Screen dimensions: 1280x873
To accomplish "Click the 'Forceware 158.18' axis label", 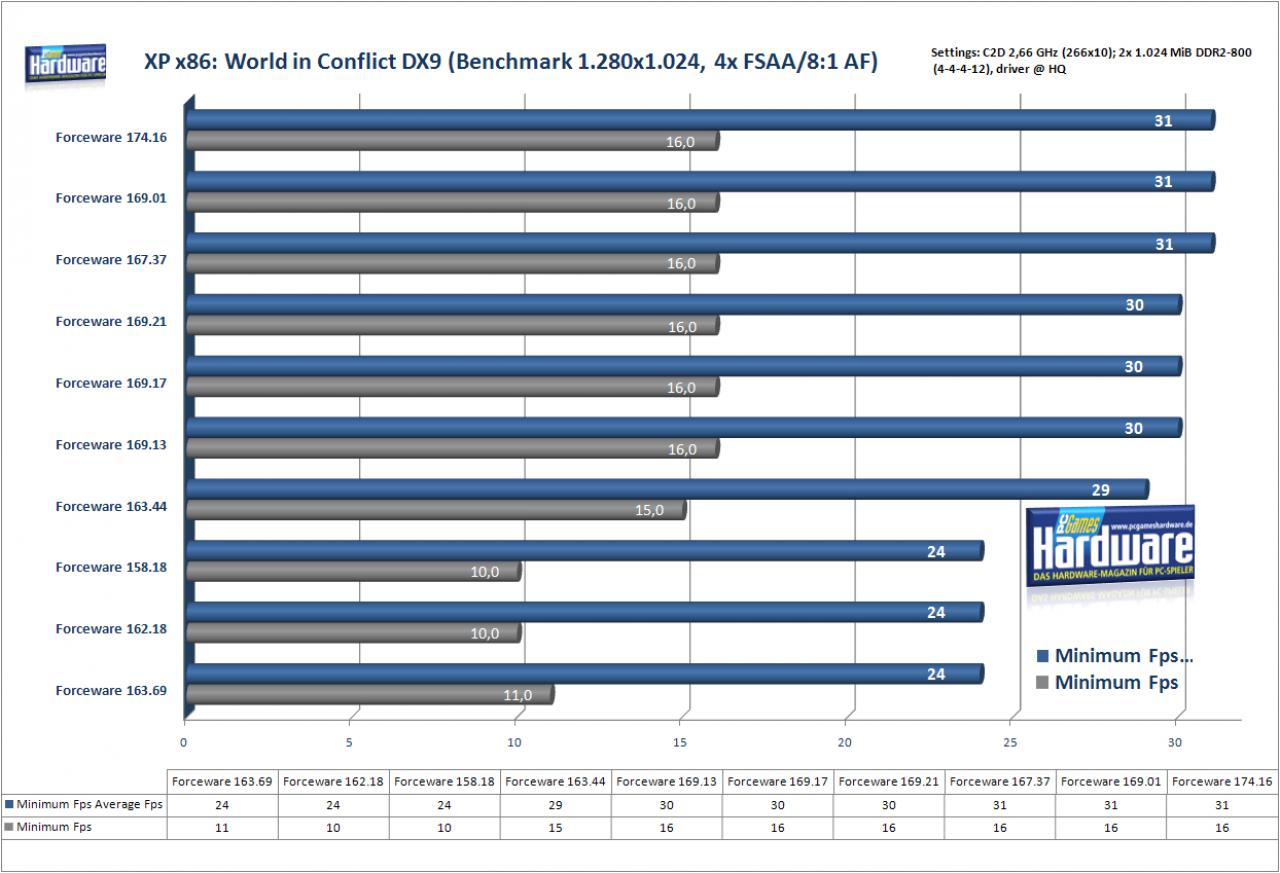I will [111, 567].
